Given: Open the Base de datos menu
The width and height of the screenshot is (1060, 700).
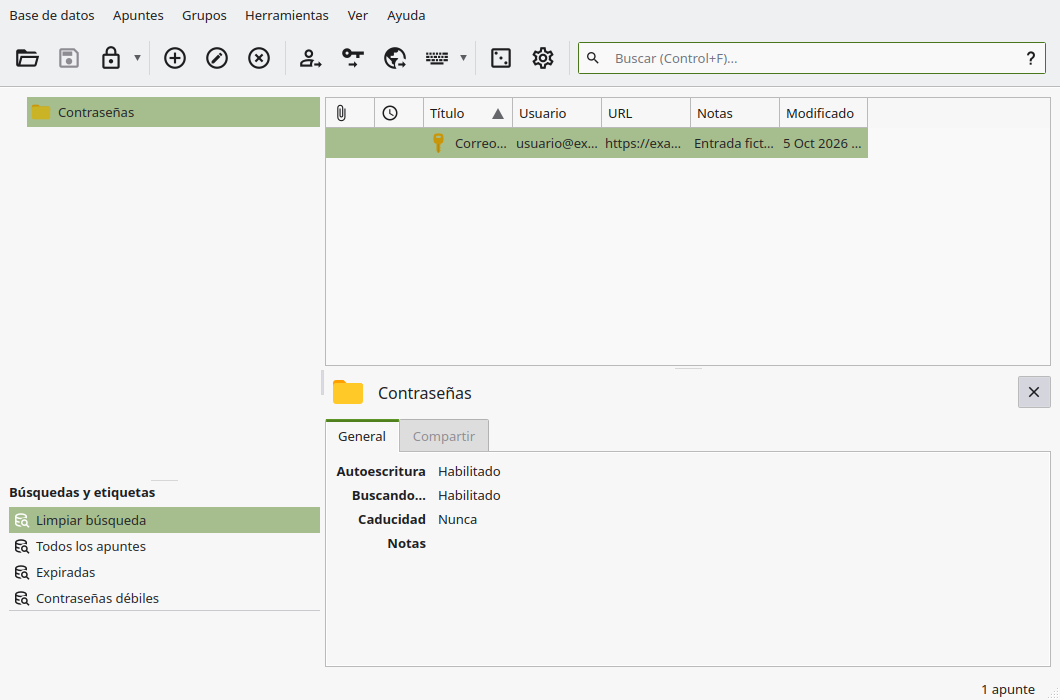Looking at the screenshot, I should [52, 16].
